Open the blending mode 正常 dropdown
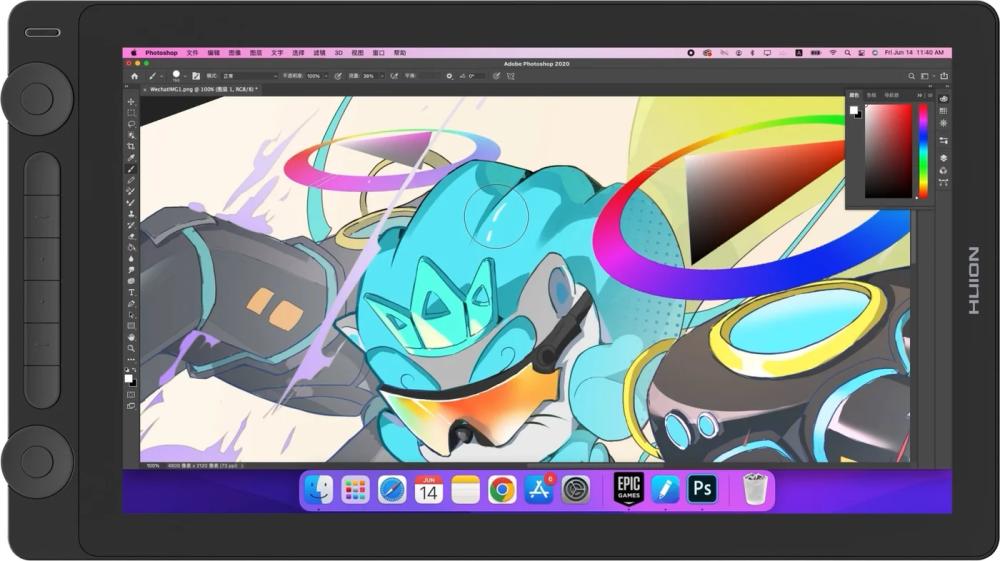Screen dimensions: 1000x561 tap(250, 76)
